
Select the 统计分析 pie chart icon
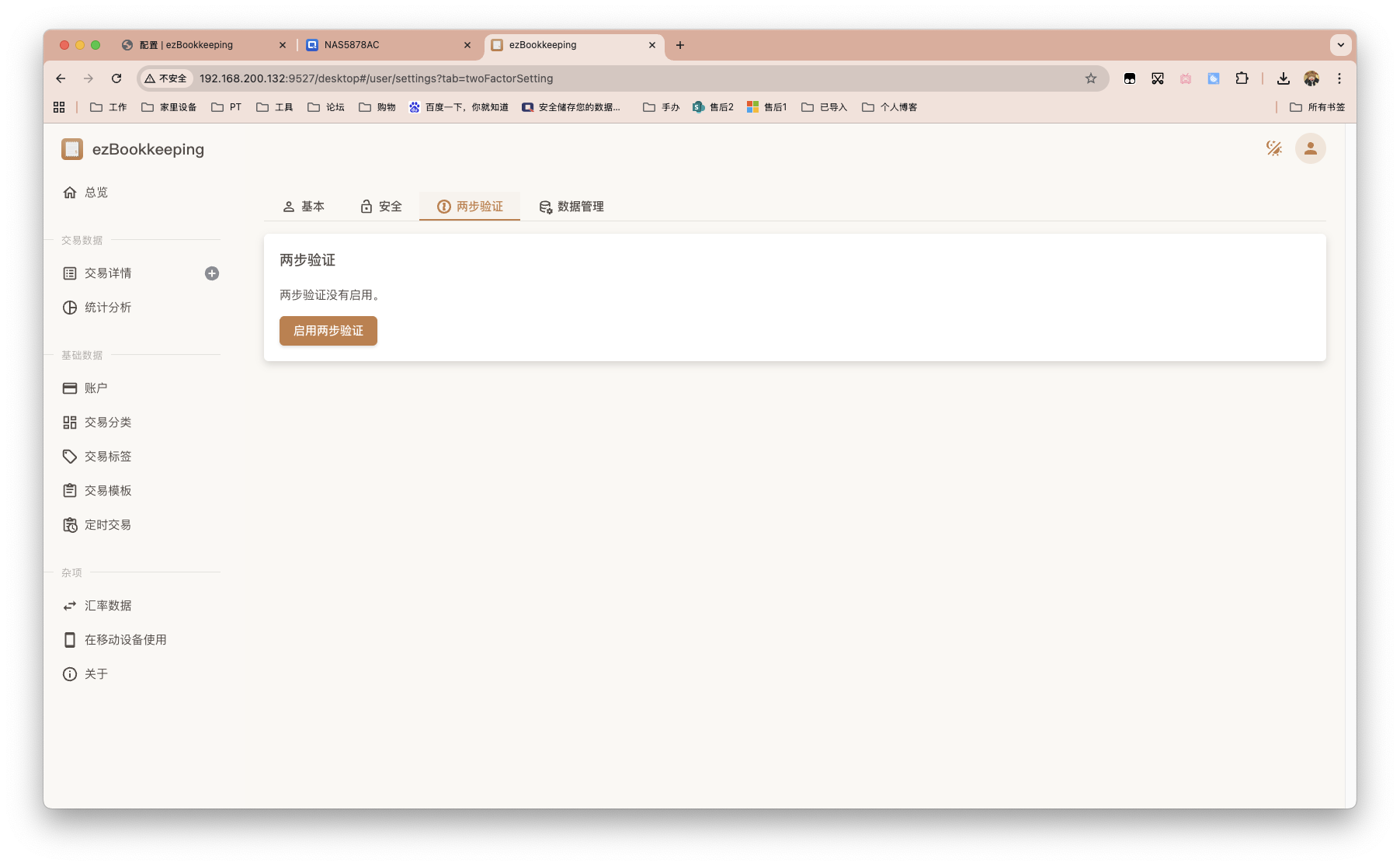(69, 307)
